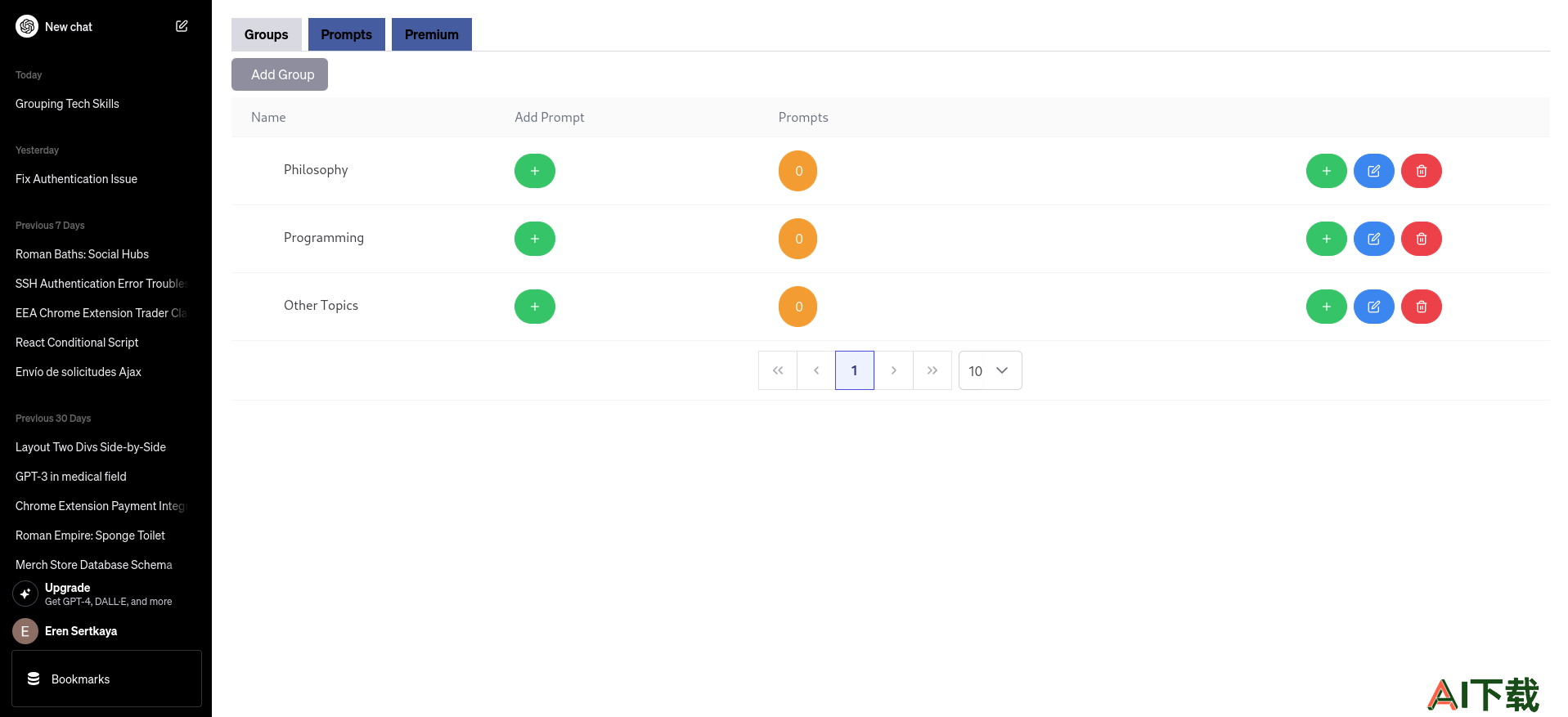Open the rows-per-page dropdown
Screen dimensions: 1568x717
pyautogui.click(x=990, y=370)
